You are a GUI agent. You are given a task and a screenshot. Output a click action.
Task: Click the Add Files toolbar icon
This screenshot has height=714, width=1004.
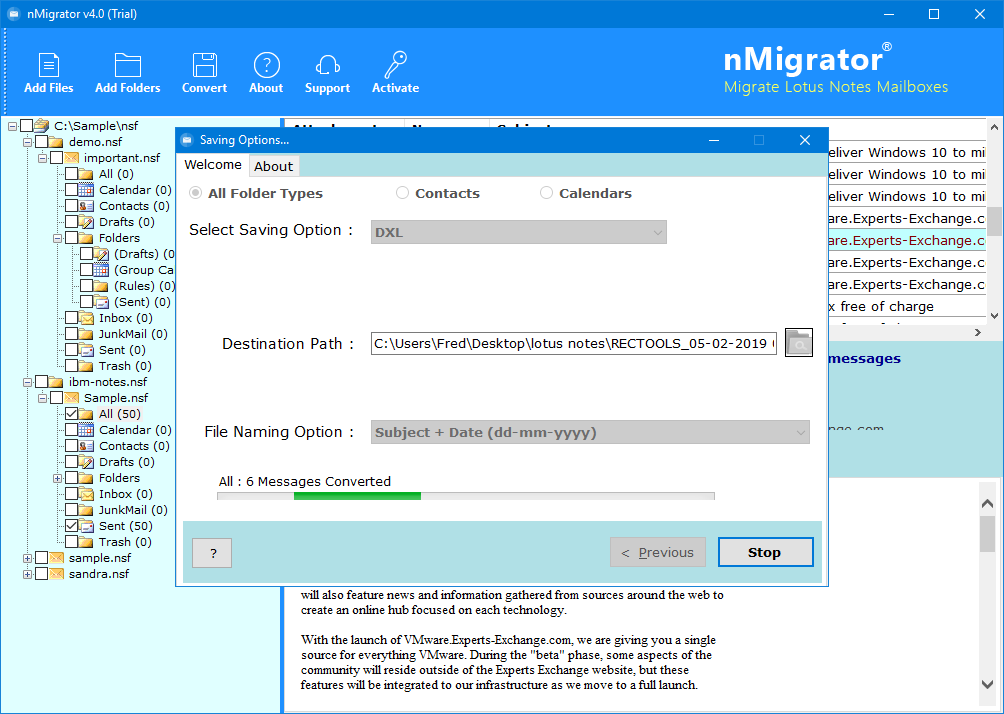49,65
